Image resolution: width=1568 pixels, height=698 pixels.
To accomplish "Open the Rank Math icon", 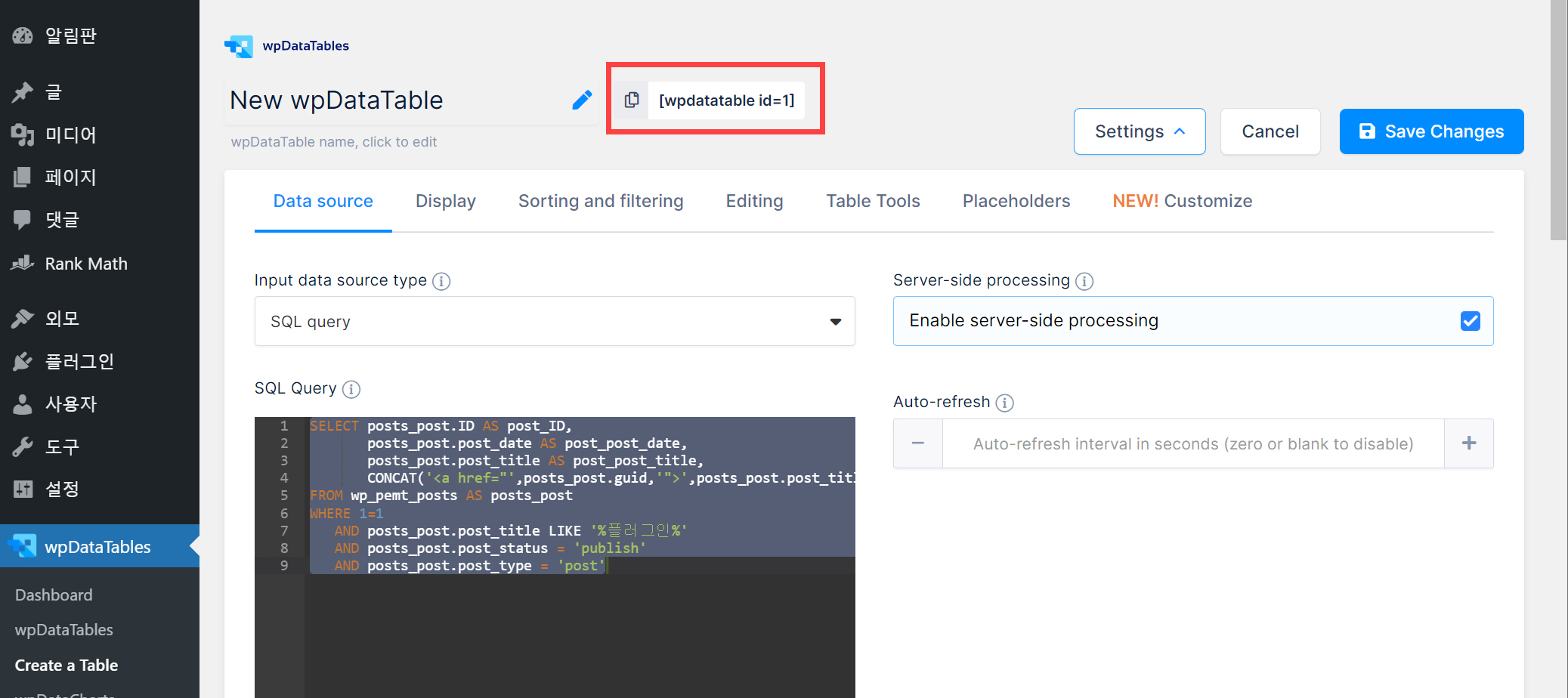I will click(x=23, y=264).
